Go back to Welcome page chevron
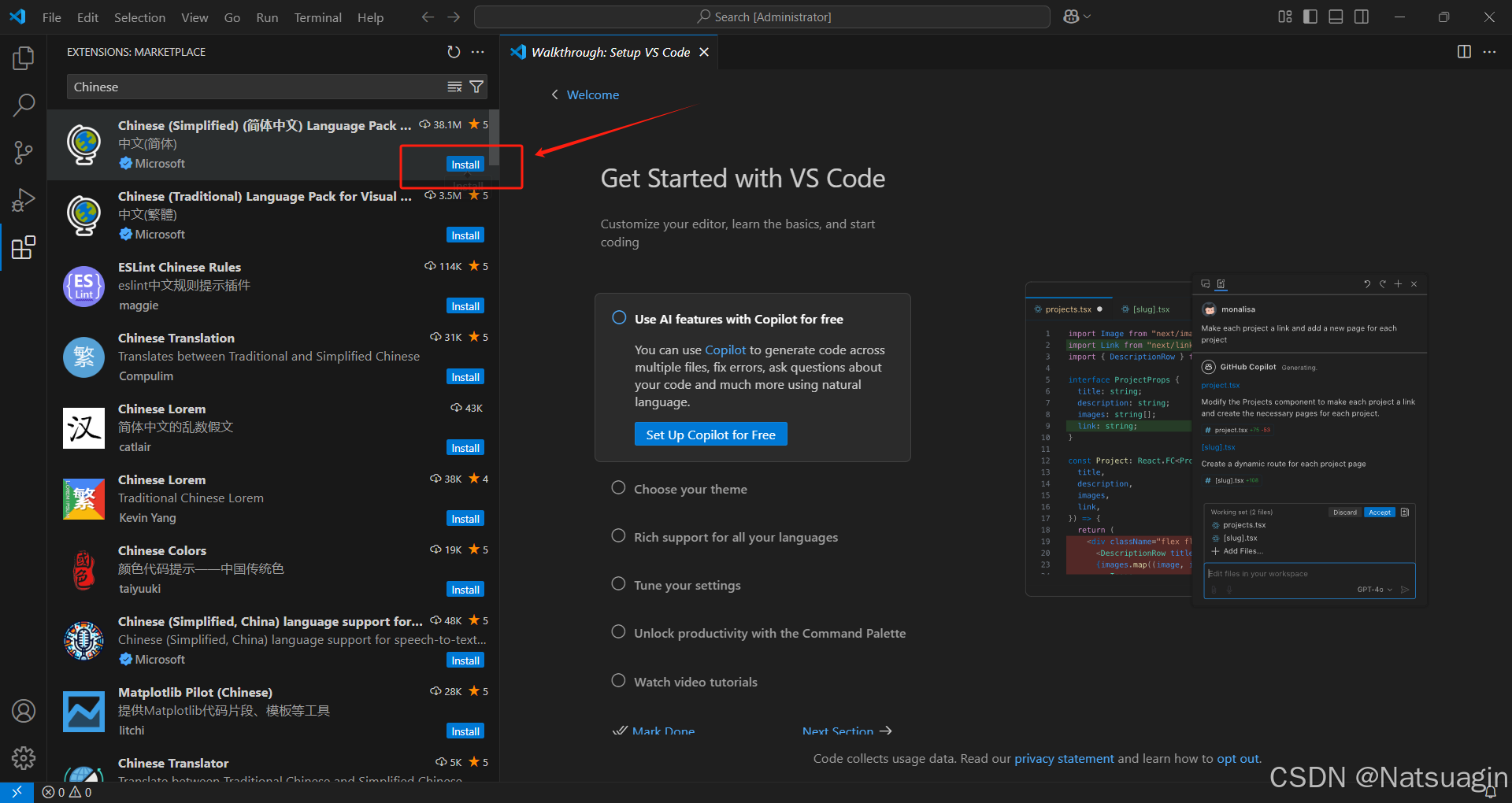1512x803 pixels. [x=554, y=94]
